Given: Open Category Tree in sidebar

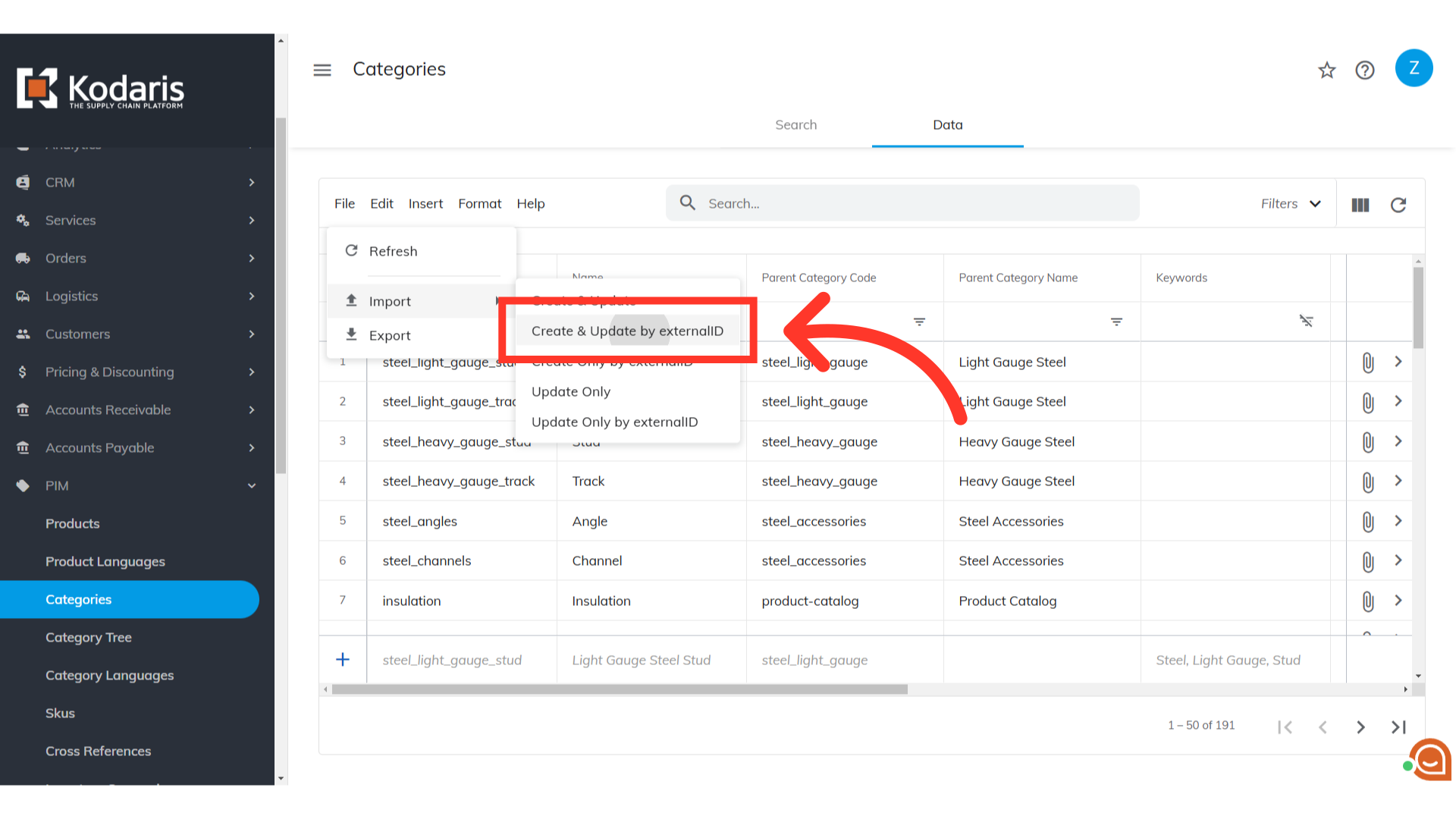Looking at the screenshot, I should 89,638.
